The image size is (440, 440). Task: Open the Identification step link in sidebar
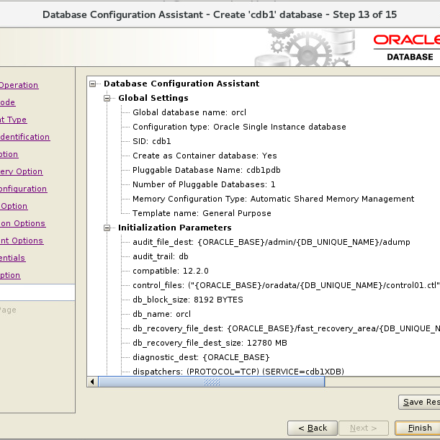[x=25, y=137]
